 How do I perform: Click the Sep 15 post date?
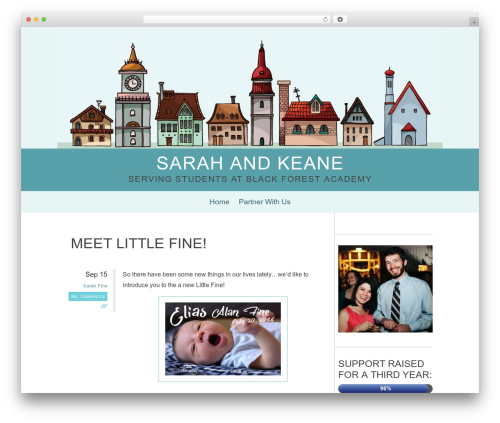96,274
